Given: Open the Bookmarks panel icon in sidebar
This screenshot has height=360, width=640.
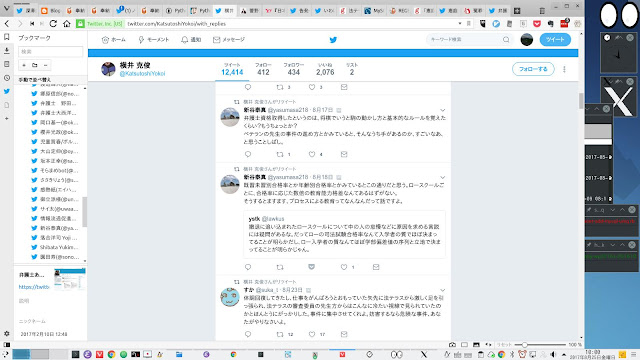Looking at the screenshot, I should pyautogui.click(x=7, y=37).
